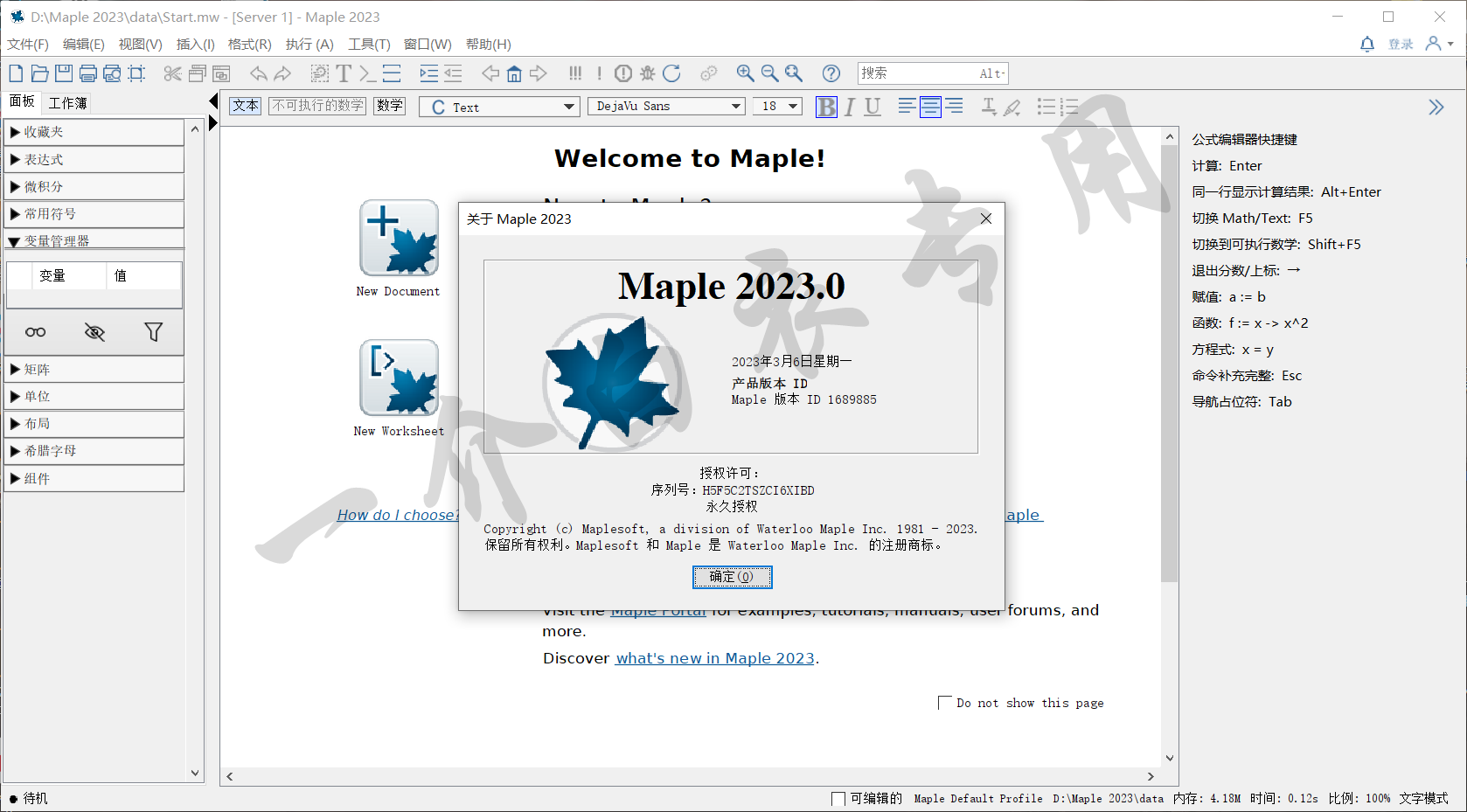
Task: Expand the 矩阵 palette
Action: point(94,370)
